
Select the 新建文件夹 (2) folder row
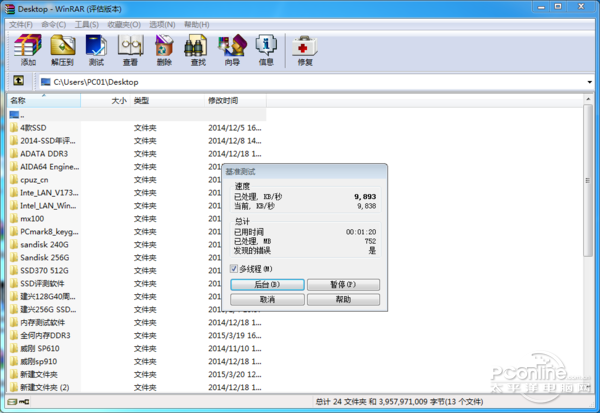coord(136,387)
